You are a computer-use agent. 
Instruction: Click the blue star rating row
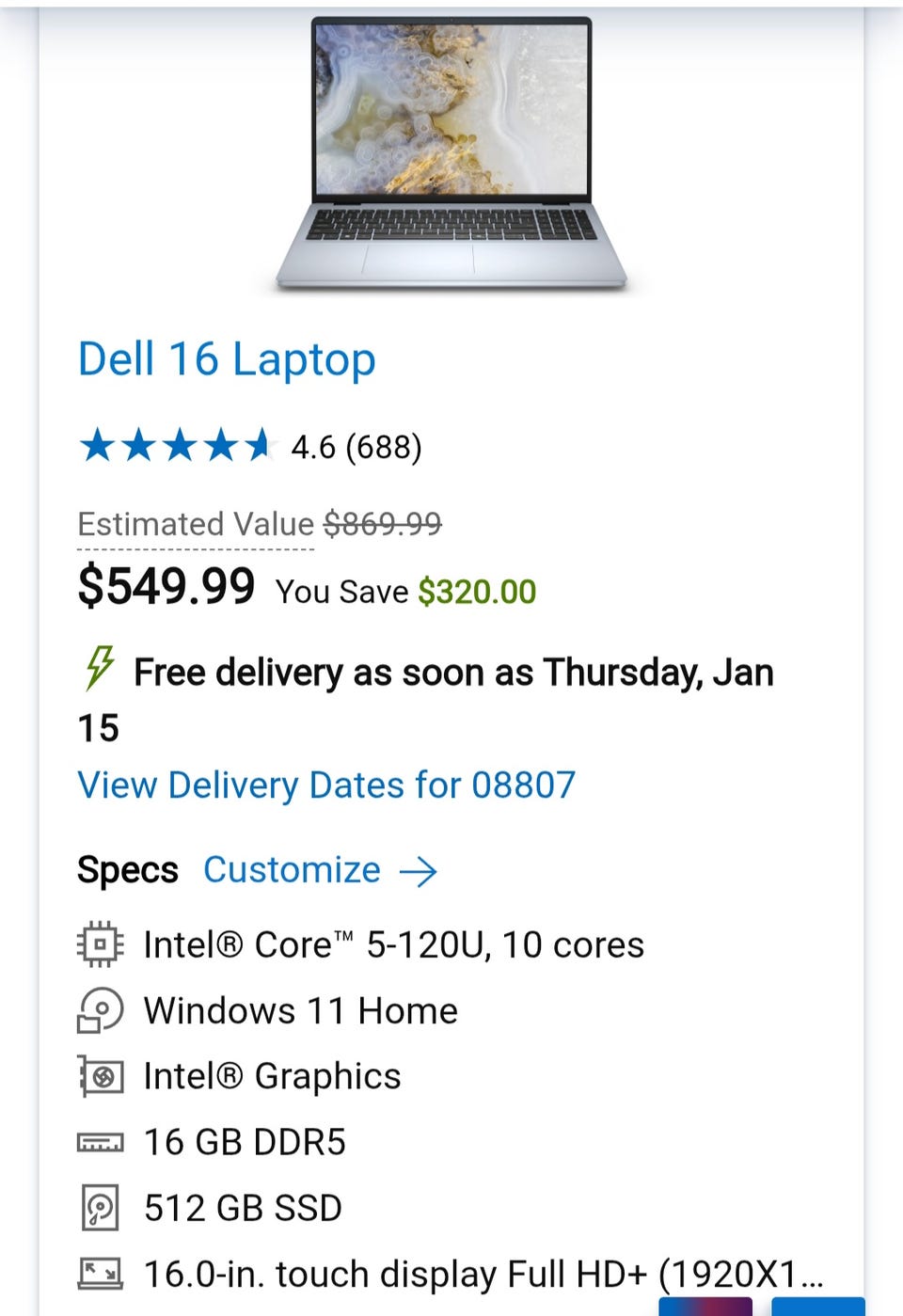coord(175,446)
